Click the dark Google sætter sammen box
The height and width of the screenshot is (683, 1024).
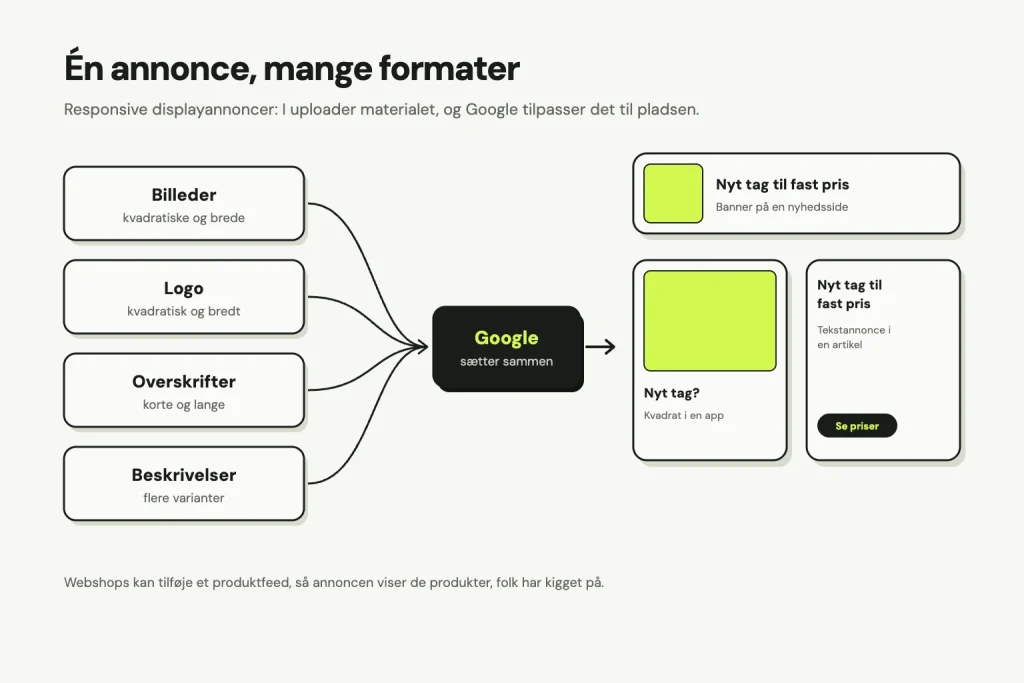point(507,349)
